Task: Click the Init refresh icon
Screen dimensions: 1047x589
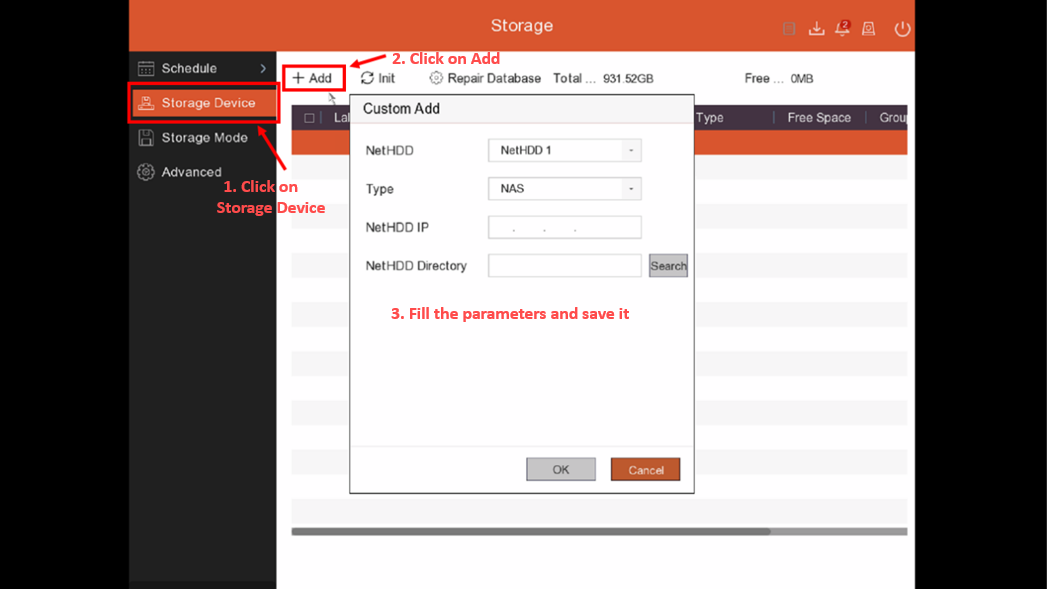Action: click(367, 78)
